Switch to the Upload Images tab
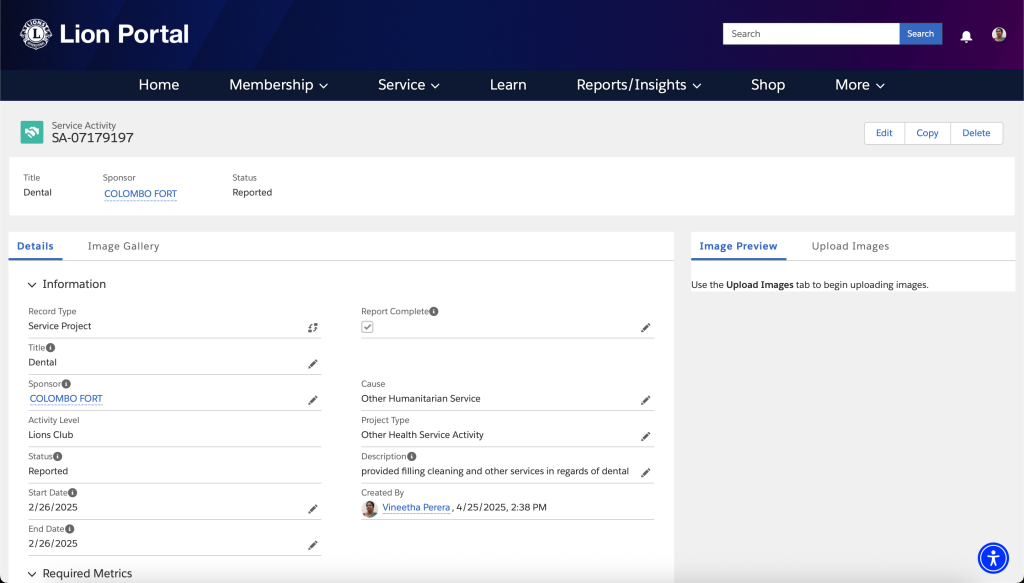1024x583 pixels. (850, 246)
